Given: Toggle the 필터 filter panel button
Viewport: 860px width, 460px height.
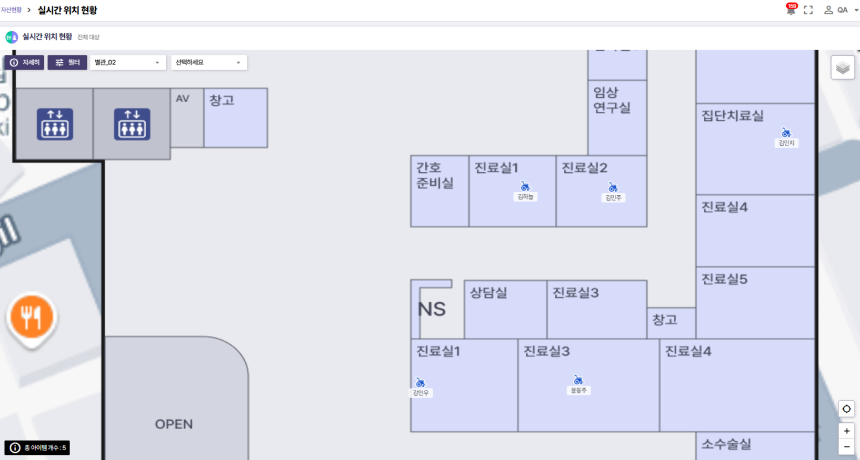Looking at the screenshot, I should click(67, 62).
